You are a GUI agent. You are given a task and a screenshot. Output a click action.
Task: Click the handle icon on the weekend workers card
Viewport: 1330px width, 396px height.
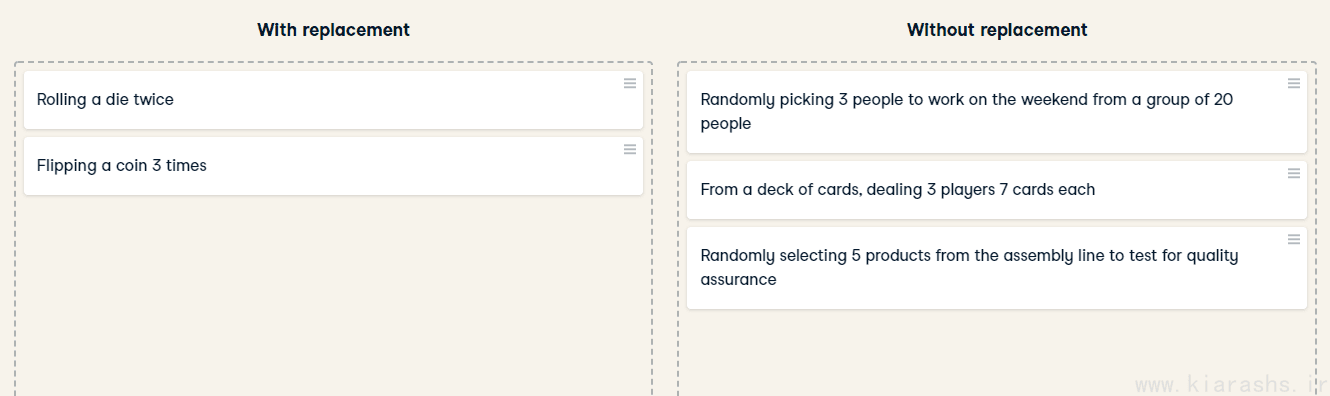[x=1294, y=84]
